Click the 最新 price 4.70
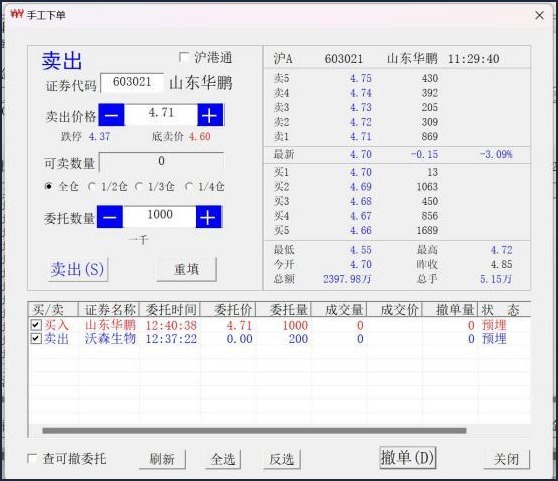Viewport: 558px width, 481px height. (361, 154)
